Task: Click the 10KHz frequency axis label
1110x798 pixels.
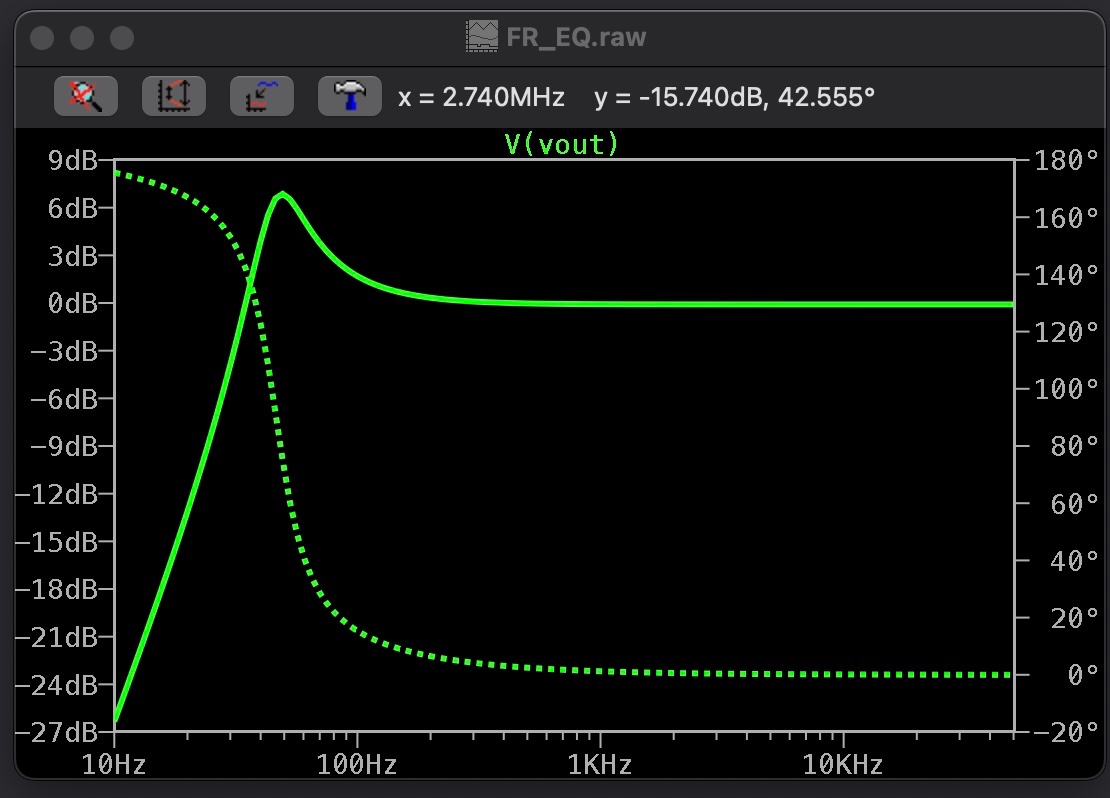Action: pos(842,765)
